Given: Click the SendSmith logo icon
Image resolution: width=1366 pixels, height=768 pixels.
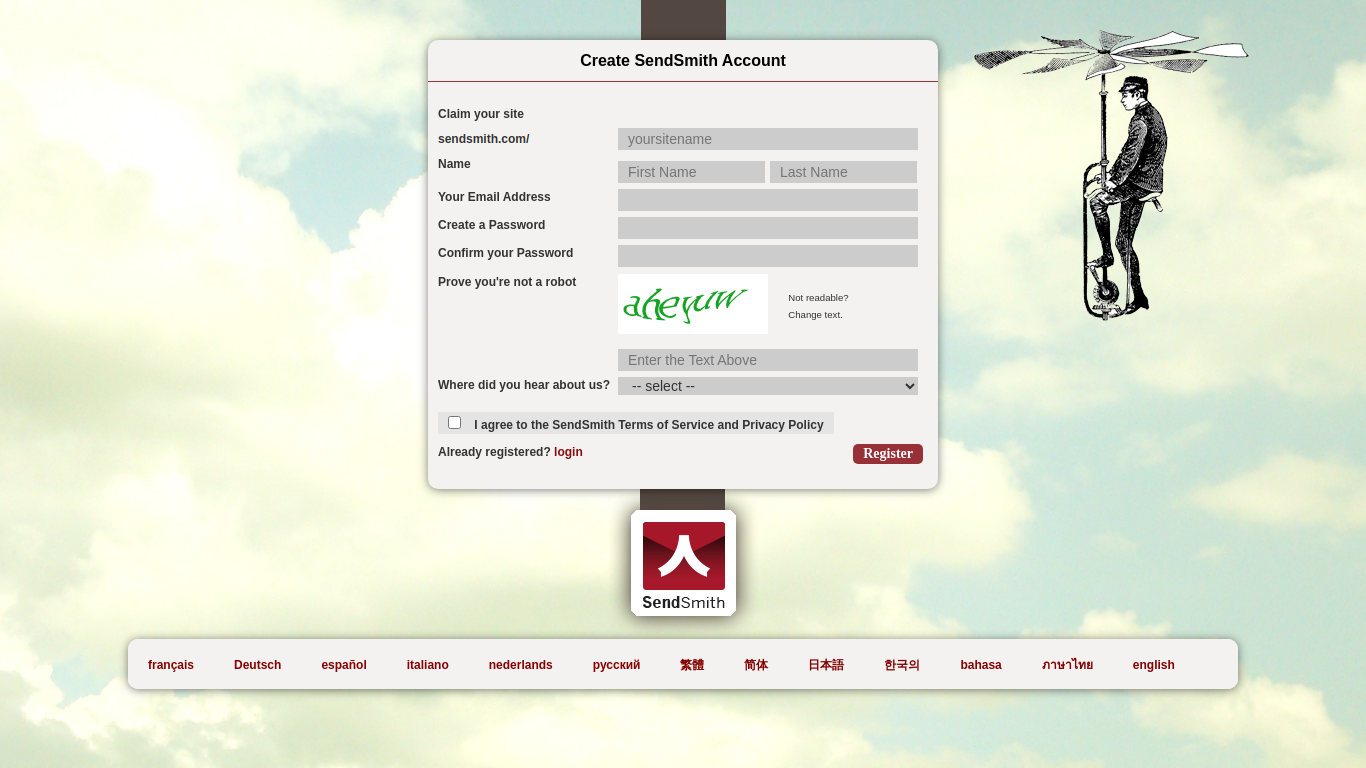Looking at the screenshot, I should coord(683,563).
